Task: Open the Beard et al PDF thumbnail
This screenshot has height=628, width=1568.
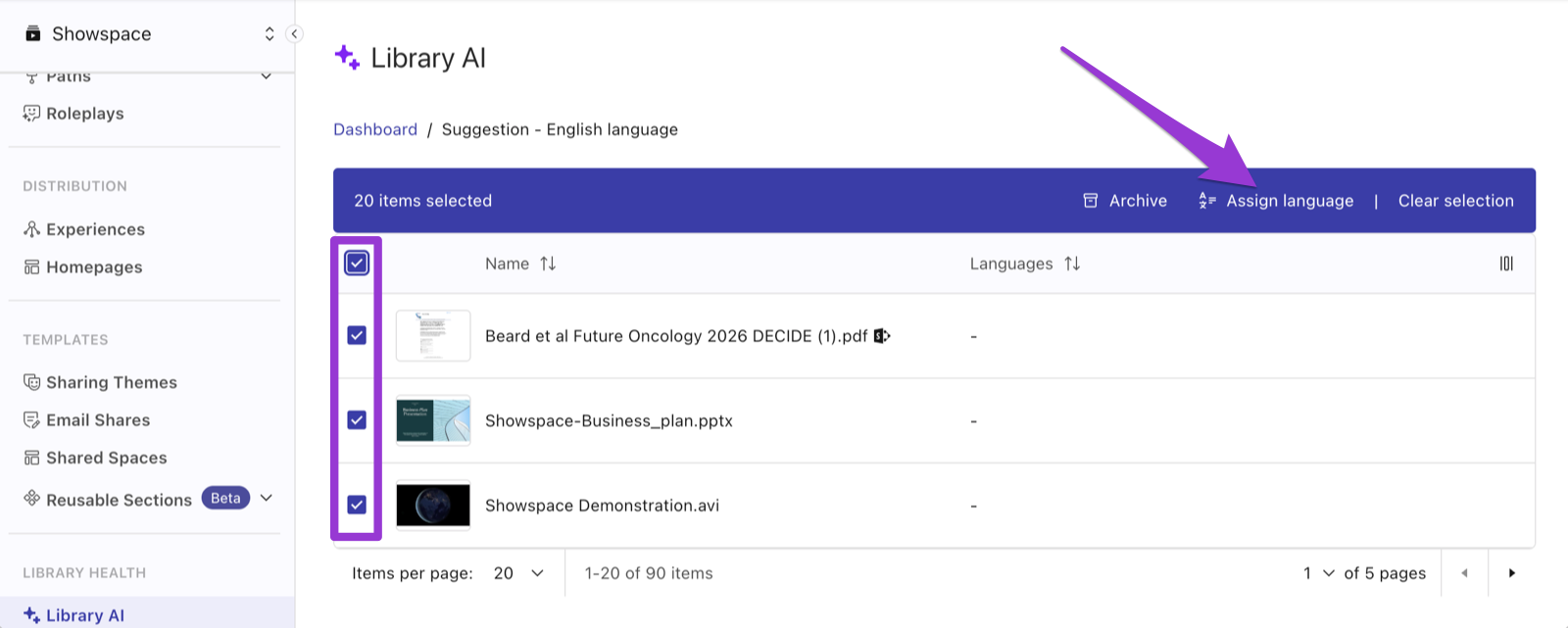Action: (x=433, y=336)
